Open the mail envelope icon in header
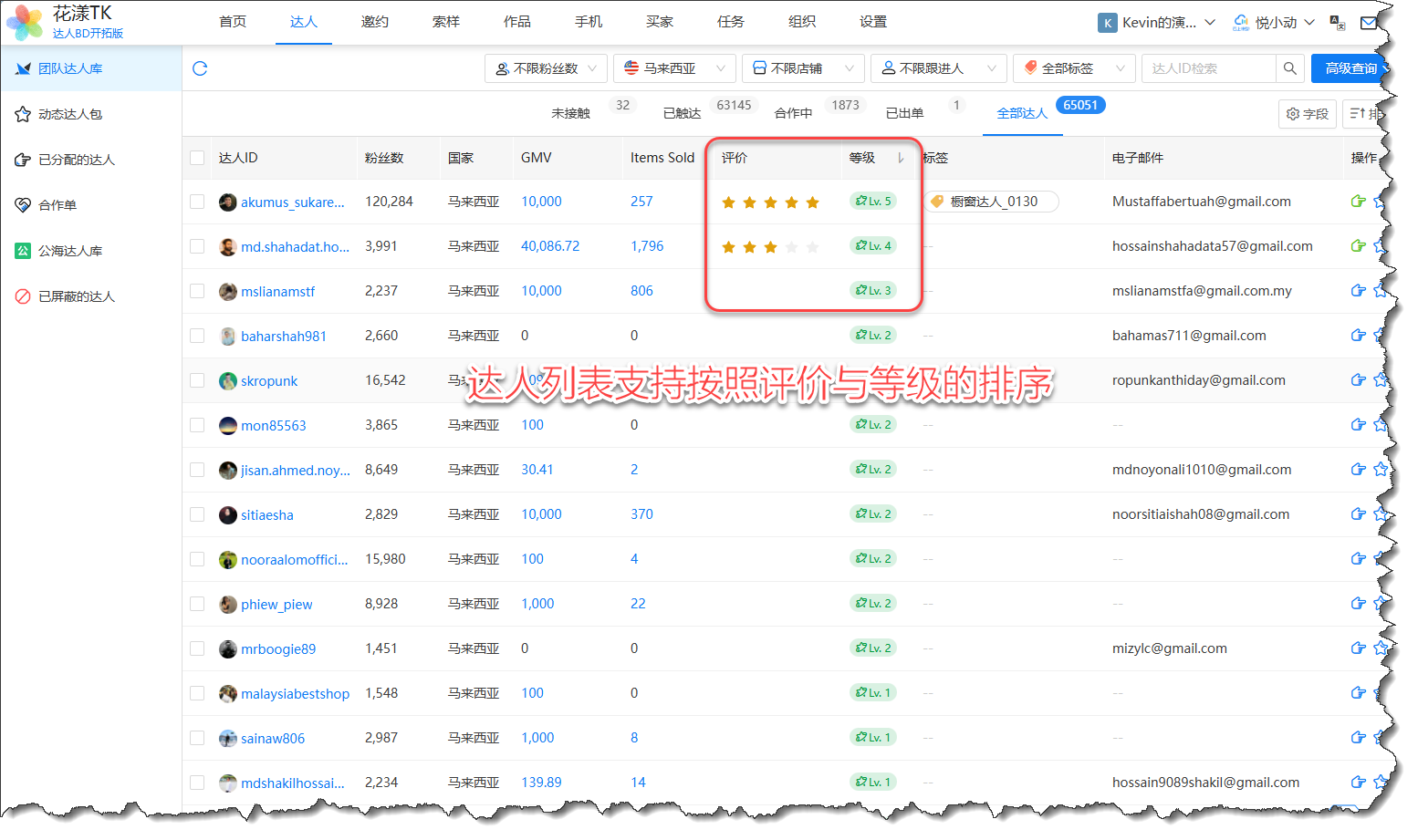 pos(1368,23)
